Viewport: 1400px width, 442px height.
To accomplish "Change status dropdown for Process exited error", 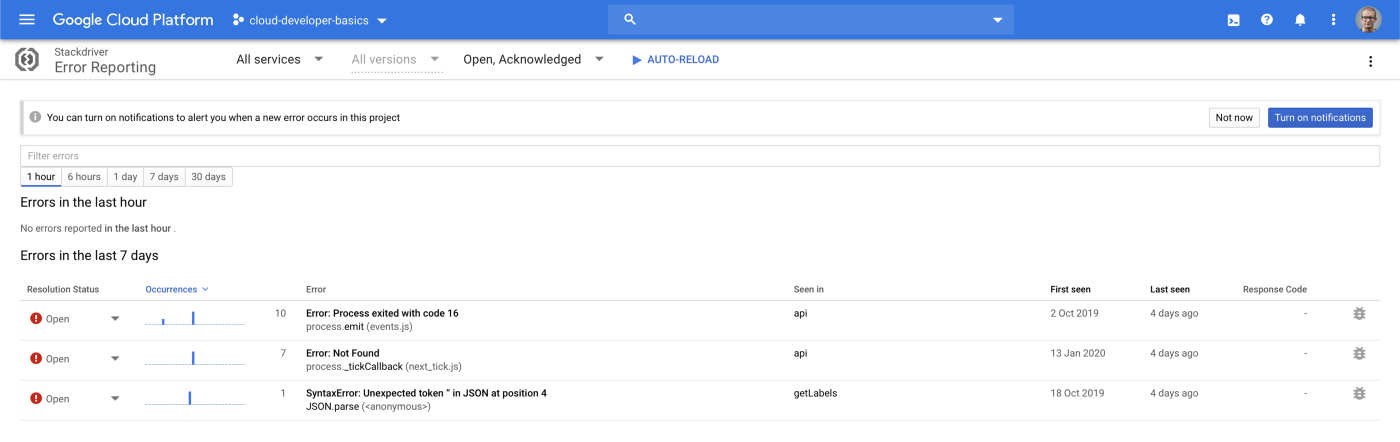I will click(115, 319).
